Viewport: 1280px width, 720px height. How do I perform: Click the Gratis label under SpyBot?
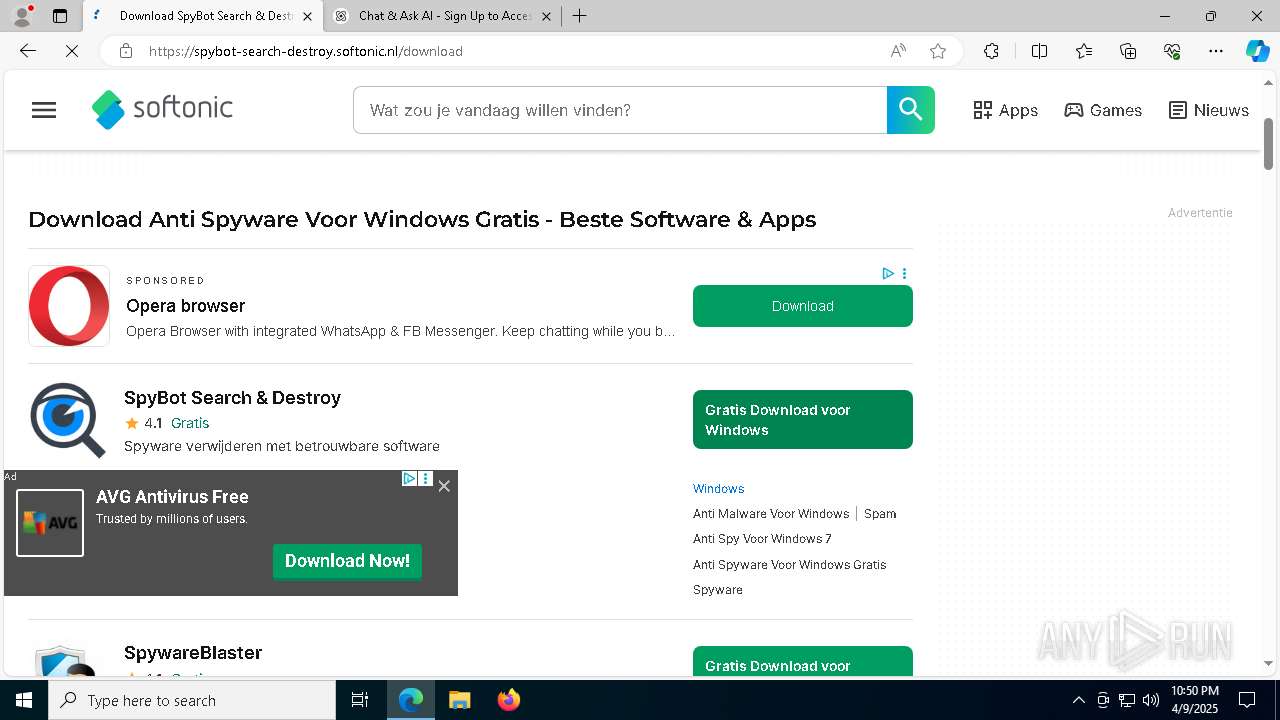coord(190,423)
